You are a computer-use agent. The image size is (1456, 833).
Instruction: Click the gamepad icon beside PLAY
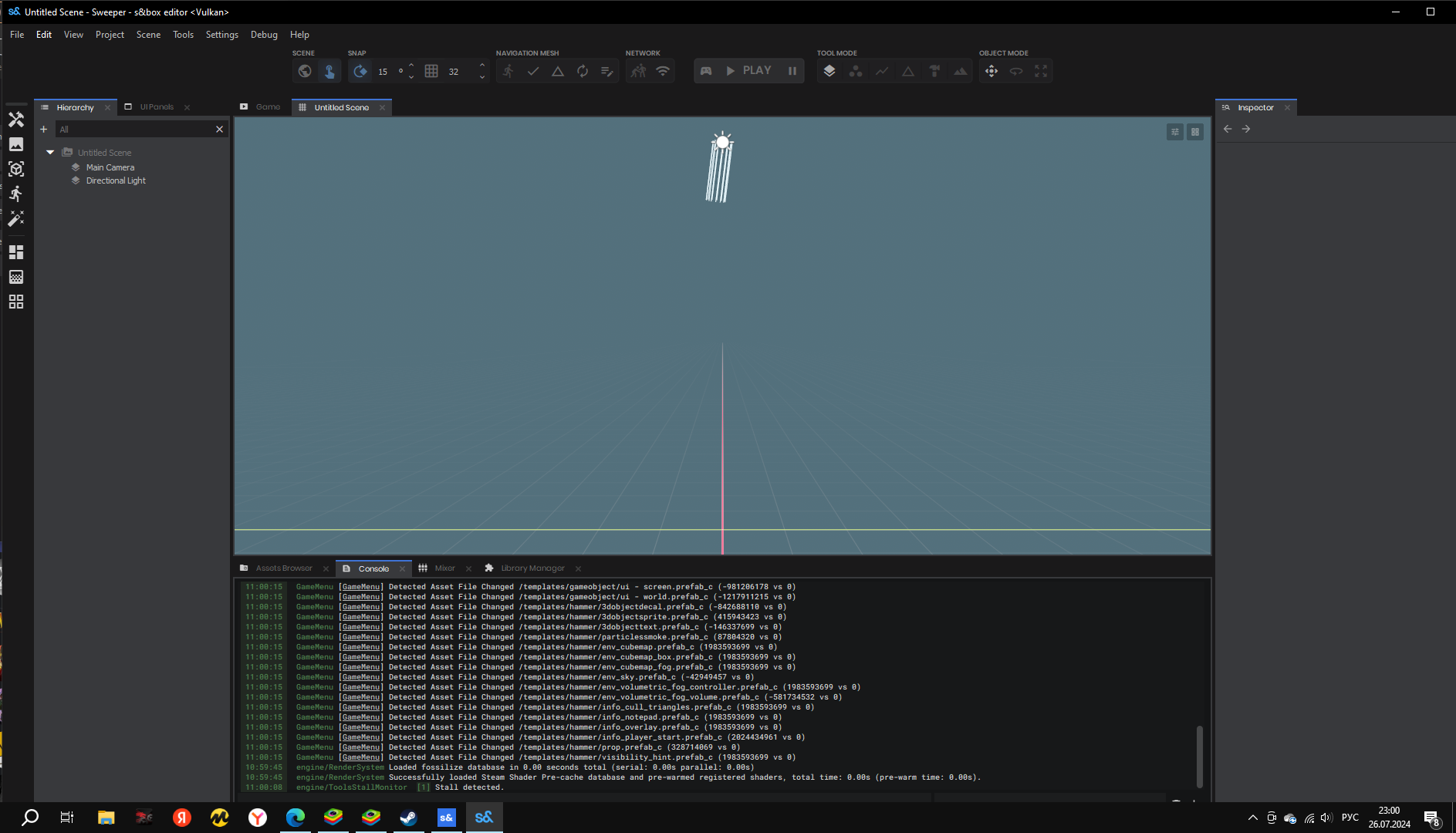[x=706, y=71]
